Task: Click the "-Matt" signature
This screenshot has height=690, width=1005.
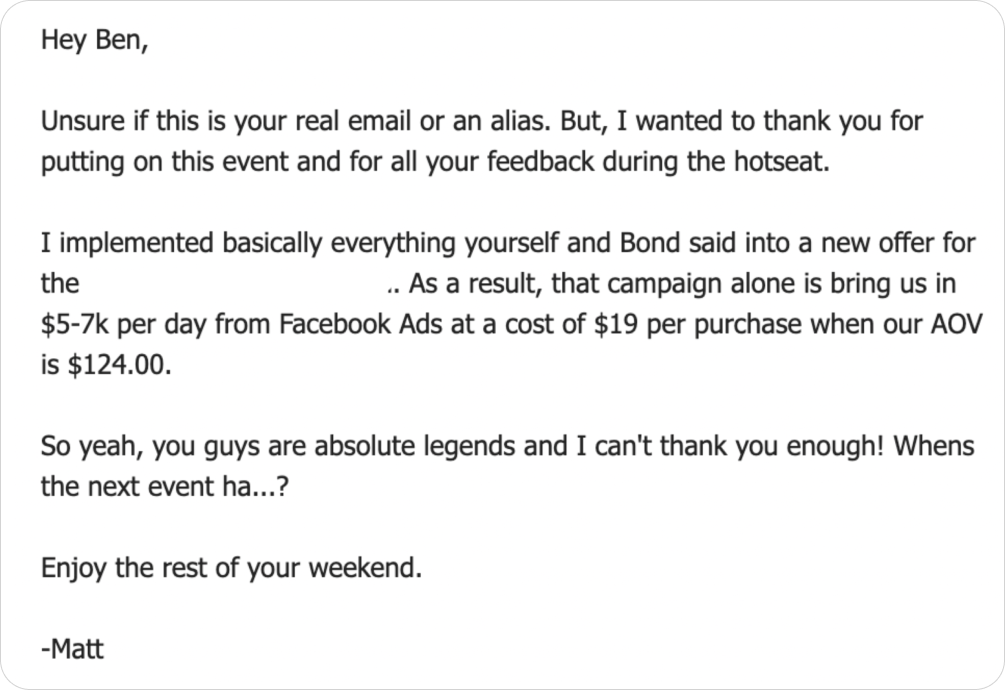Action: (72, 649)
